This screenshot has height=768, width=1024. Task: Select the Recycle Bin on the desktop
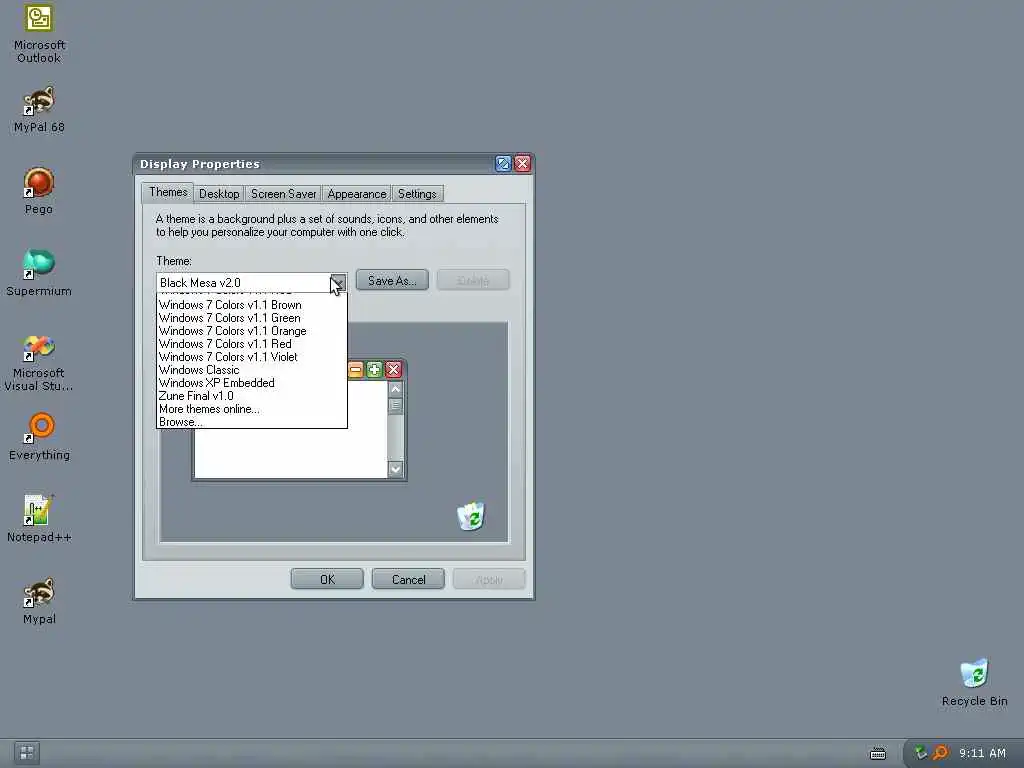point(974,683)
